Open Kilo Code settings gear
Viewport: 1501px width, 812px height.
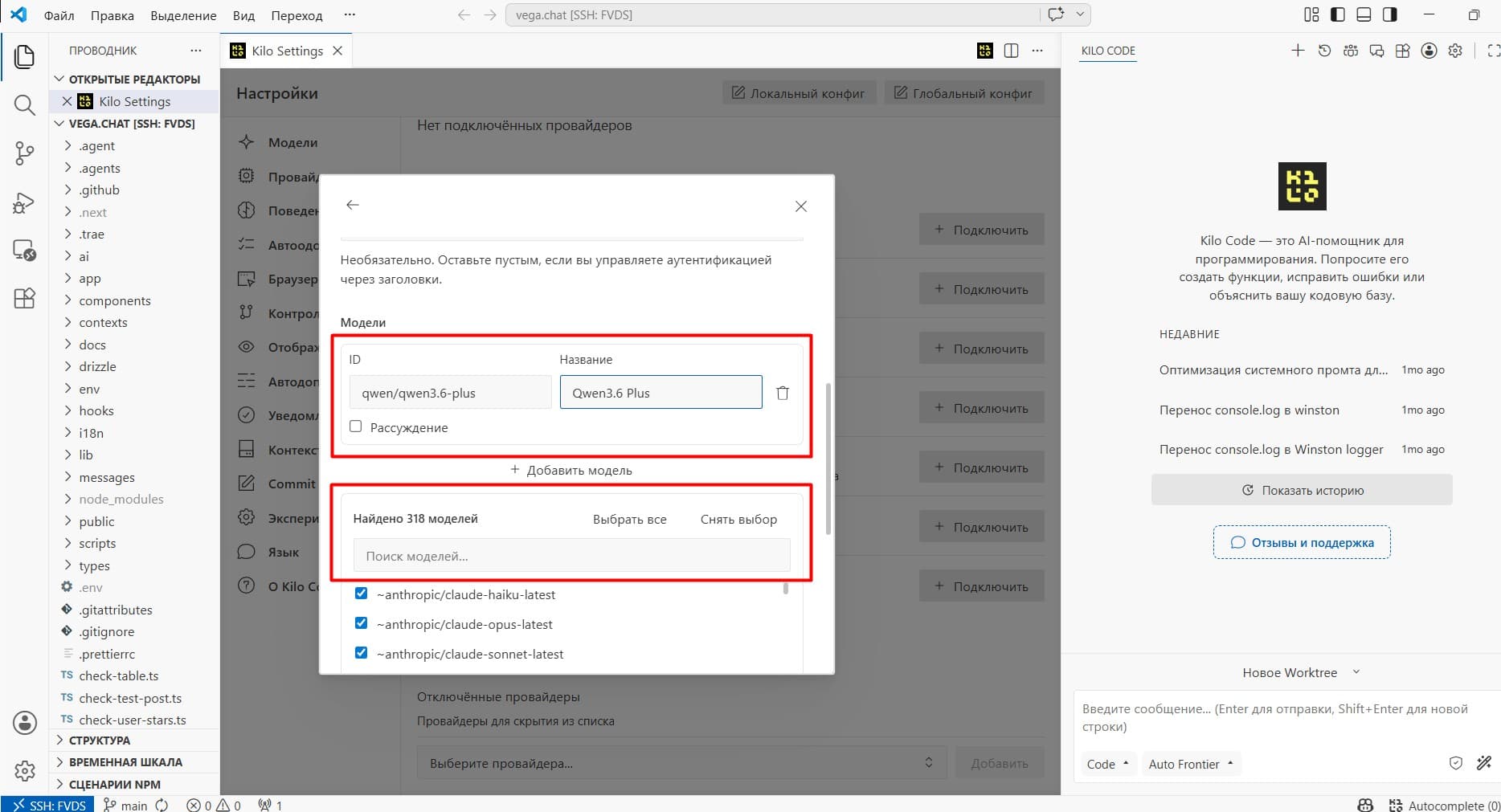click(1455, 51)
